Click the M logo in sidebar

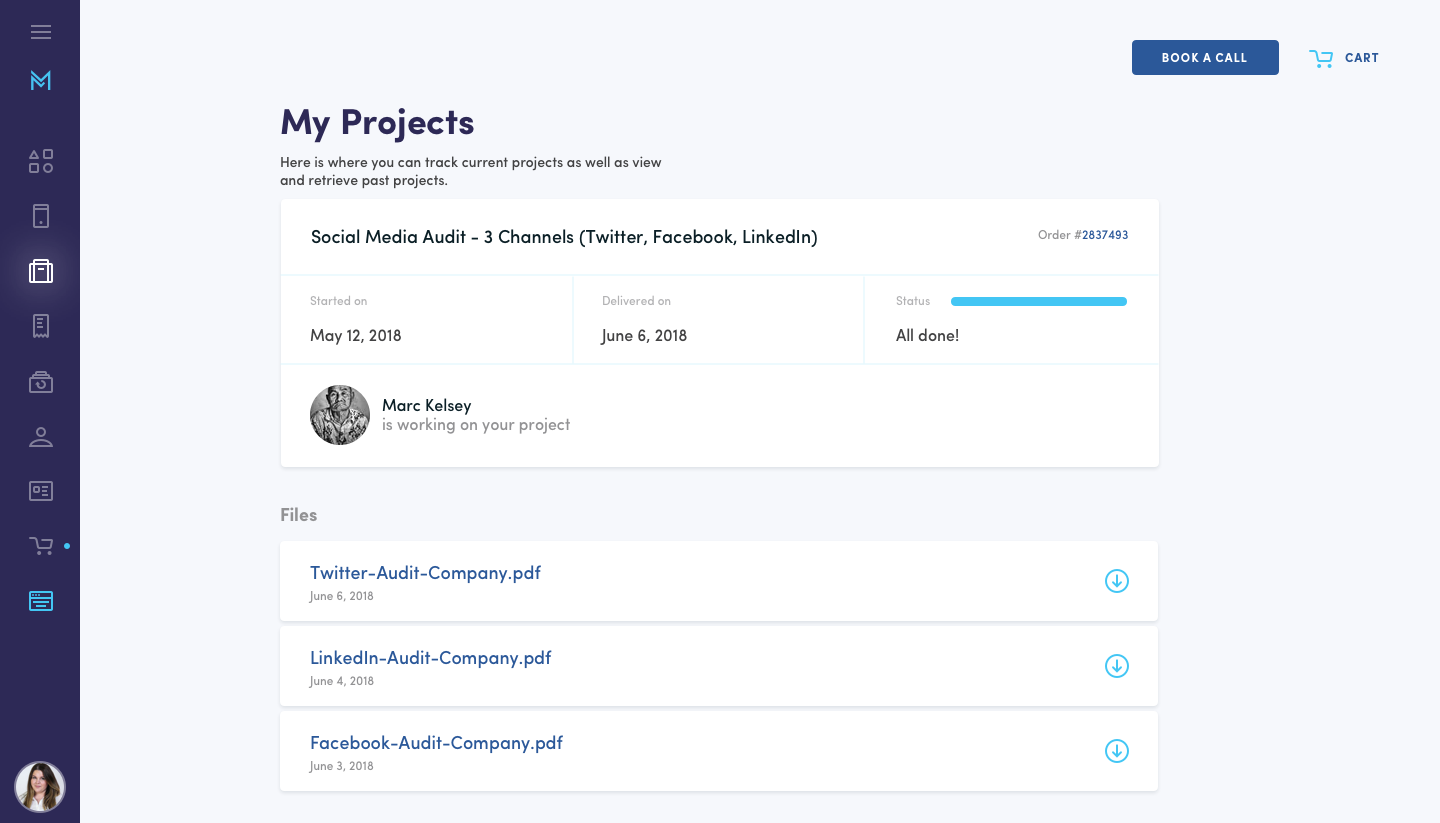click(41, 81)
